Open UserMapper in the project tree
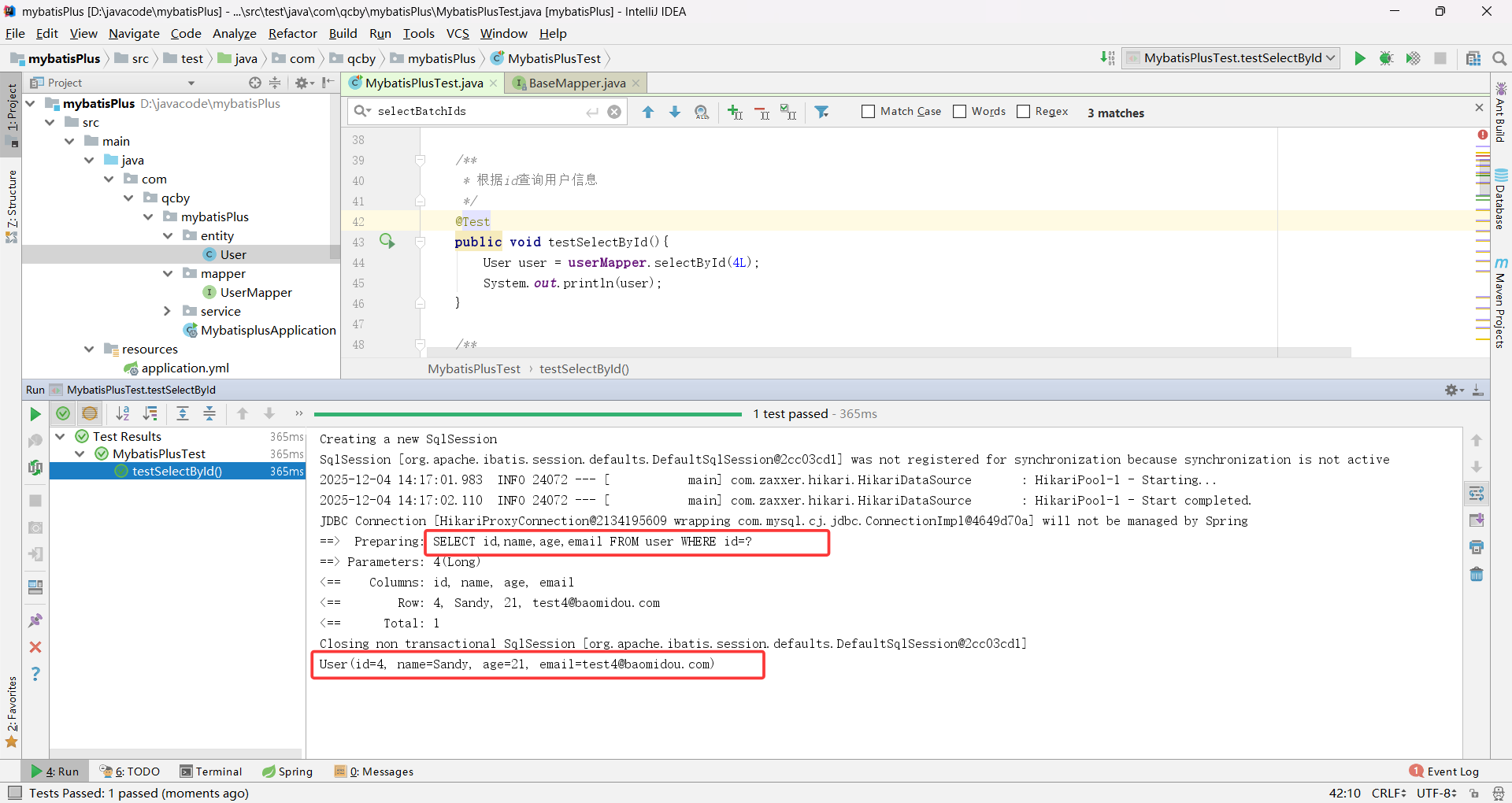 point(256,292)
